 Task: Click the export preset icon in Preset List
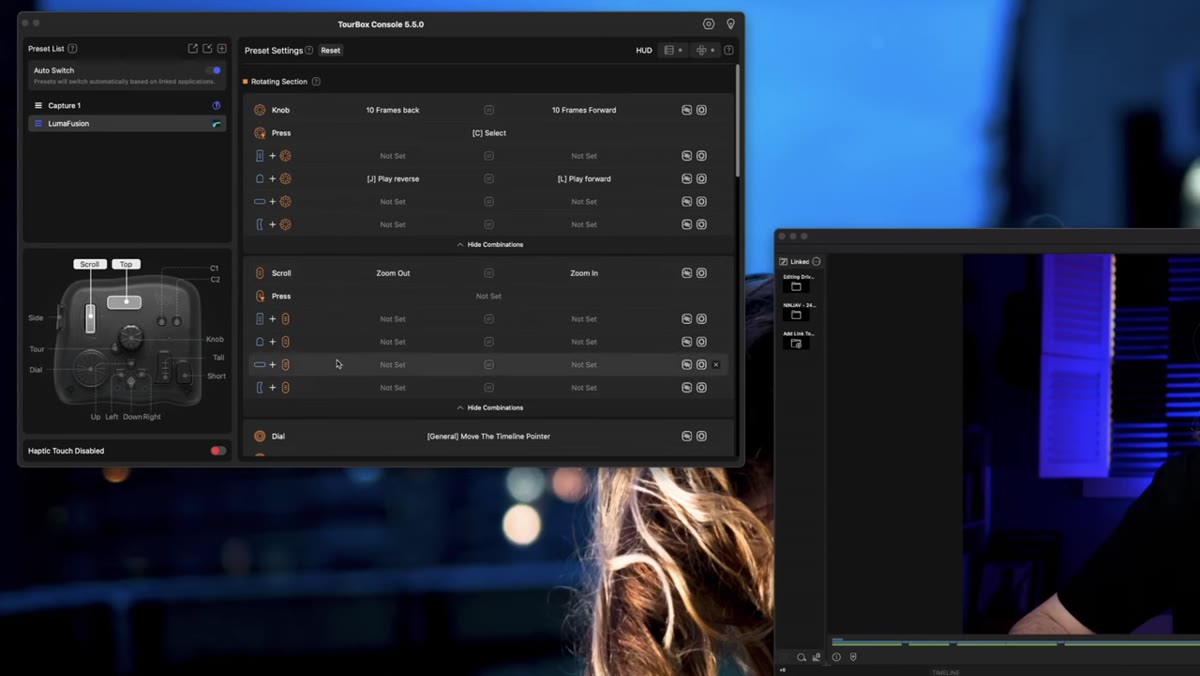point(193,48)
